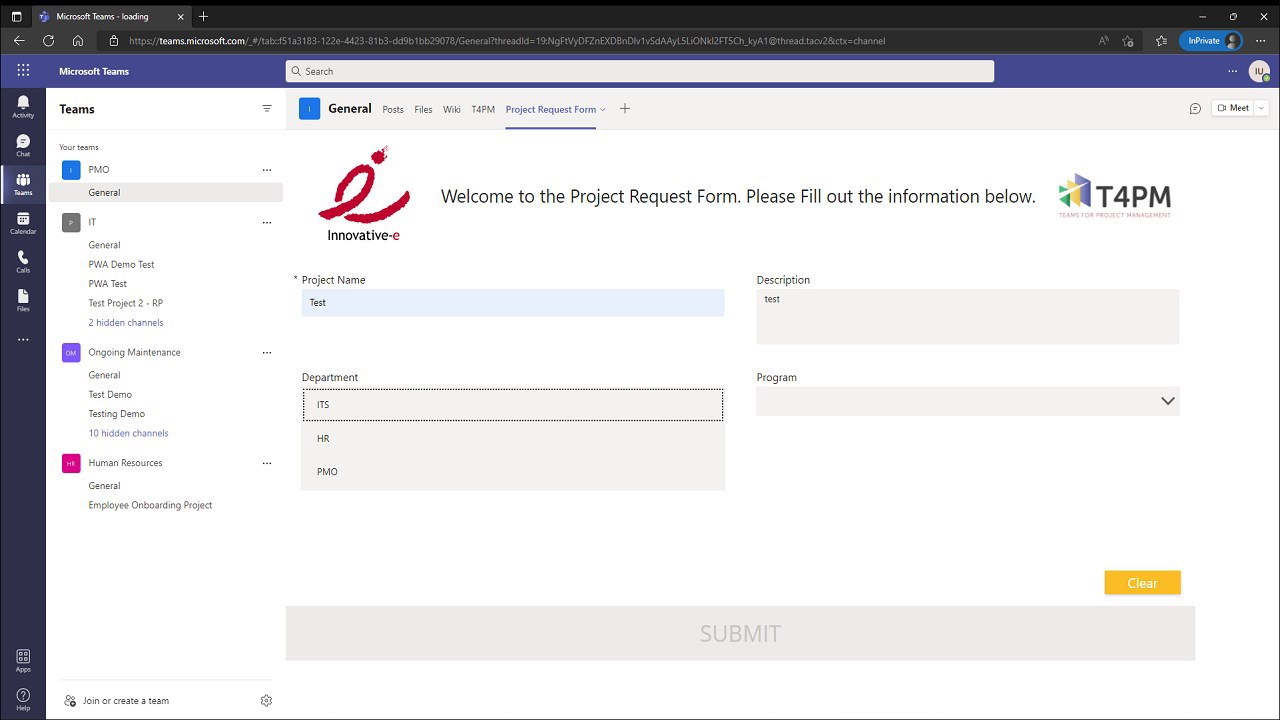
Task: Select HR in Department list
Action: 513,439
